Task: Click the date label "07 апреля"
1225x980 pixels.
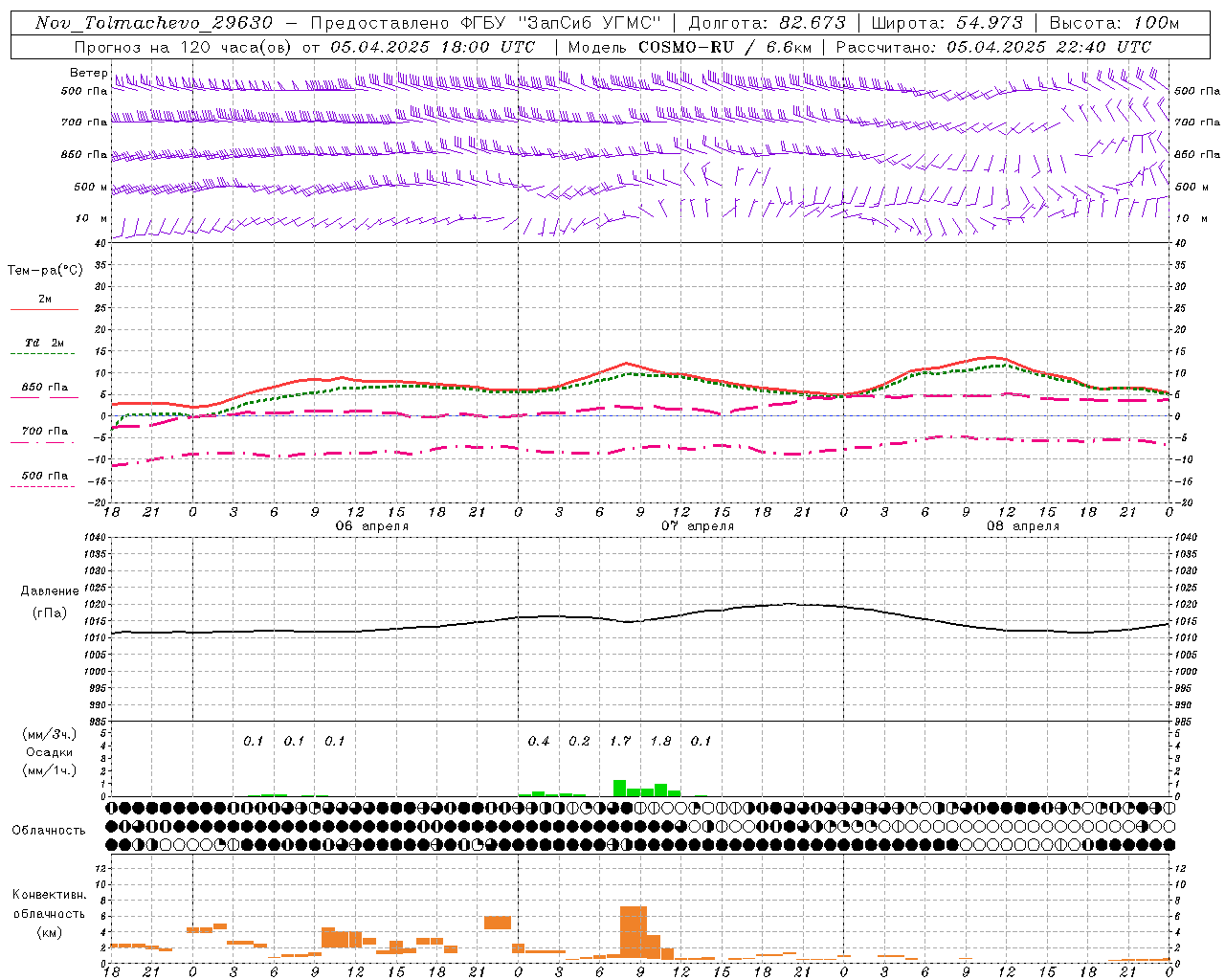Action: [x=698, y=526]
